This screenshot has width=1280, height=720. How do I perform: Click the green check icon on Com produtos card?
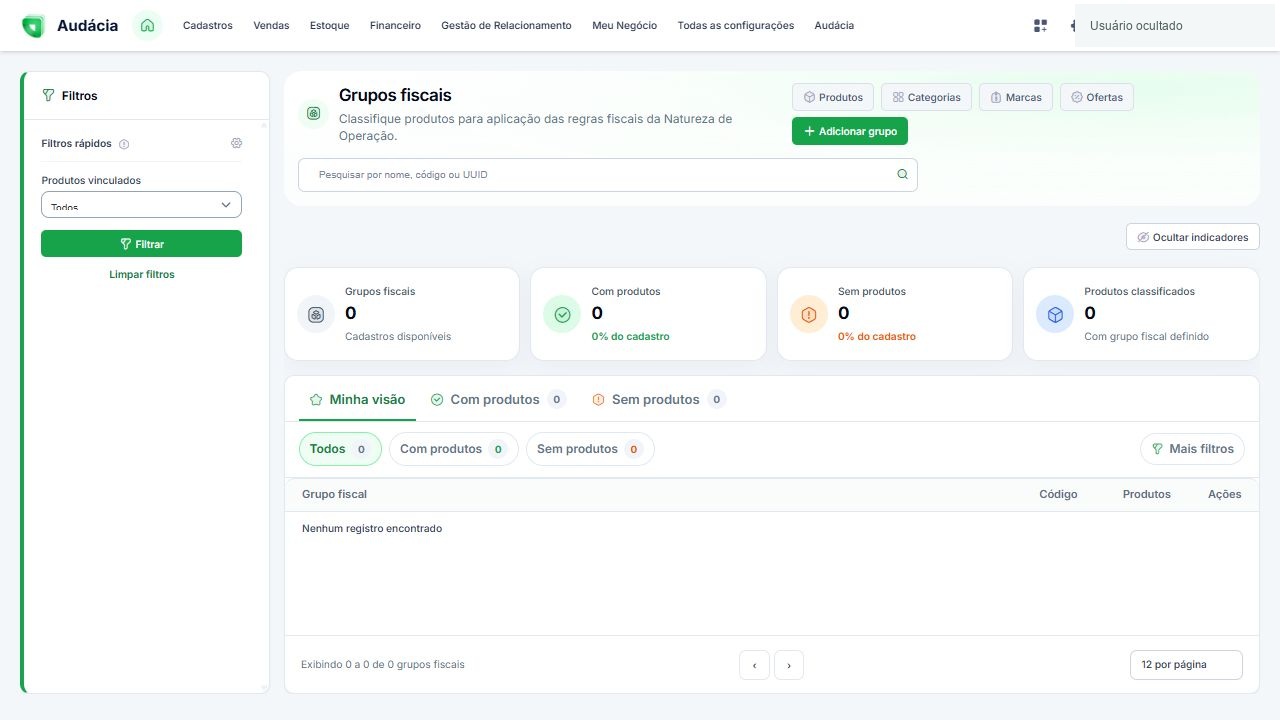(562, 314)
